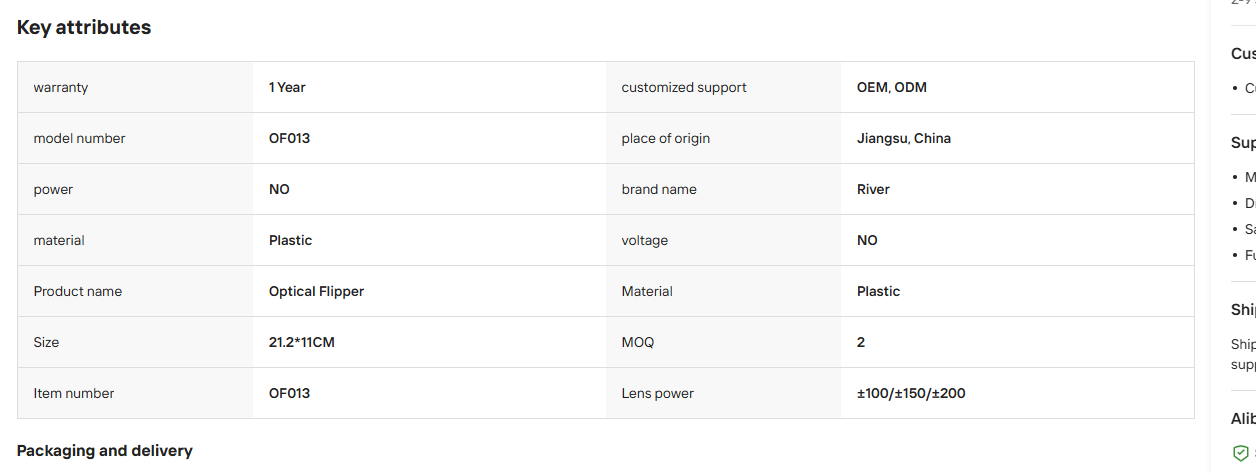The height and width of the screenshot is (473, 1256).
Task: Select the NO value beside voltage
Action: coord(867,240)
